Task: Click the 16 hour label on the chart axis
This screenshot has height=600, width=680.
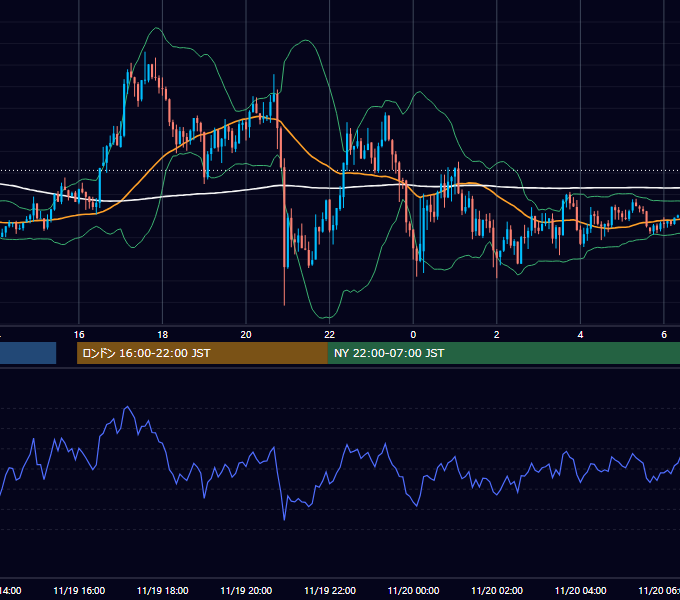Action: coord(79,335)
